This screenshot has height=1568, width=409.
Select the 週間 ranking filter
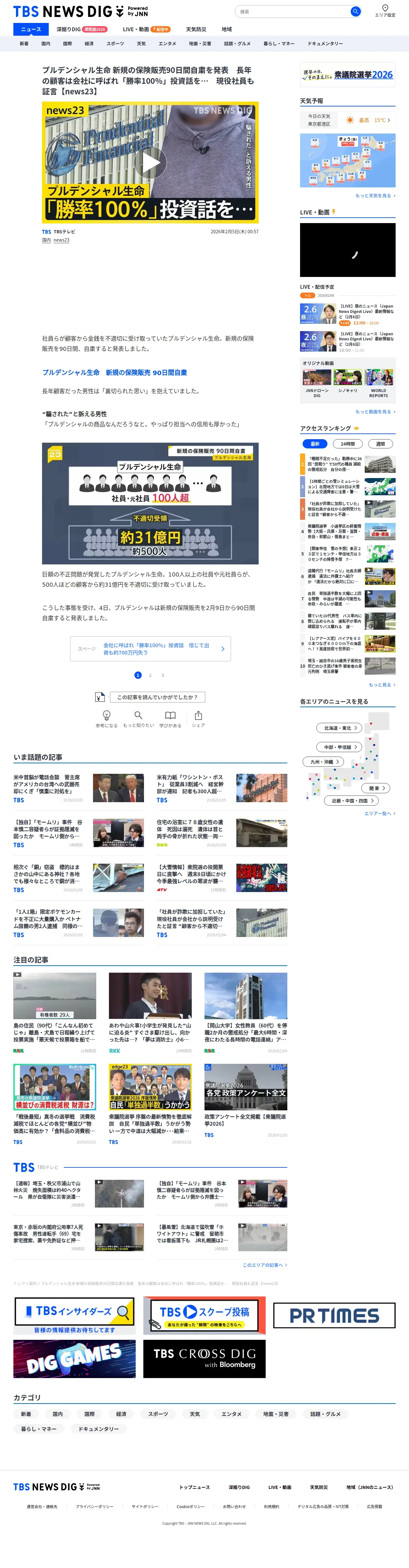coord(380,444)
